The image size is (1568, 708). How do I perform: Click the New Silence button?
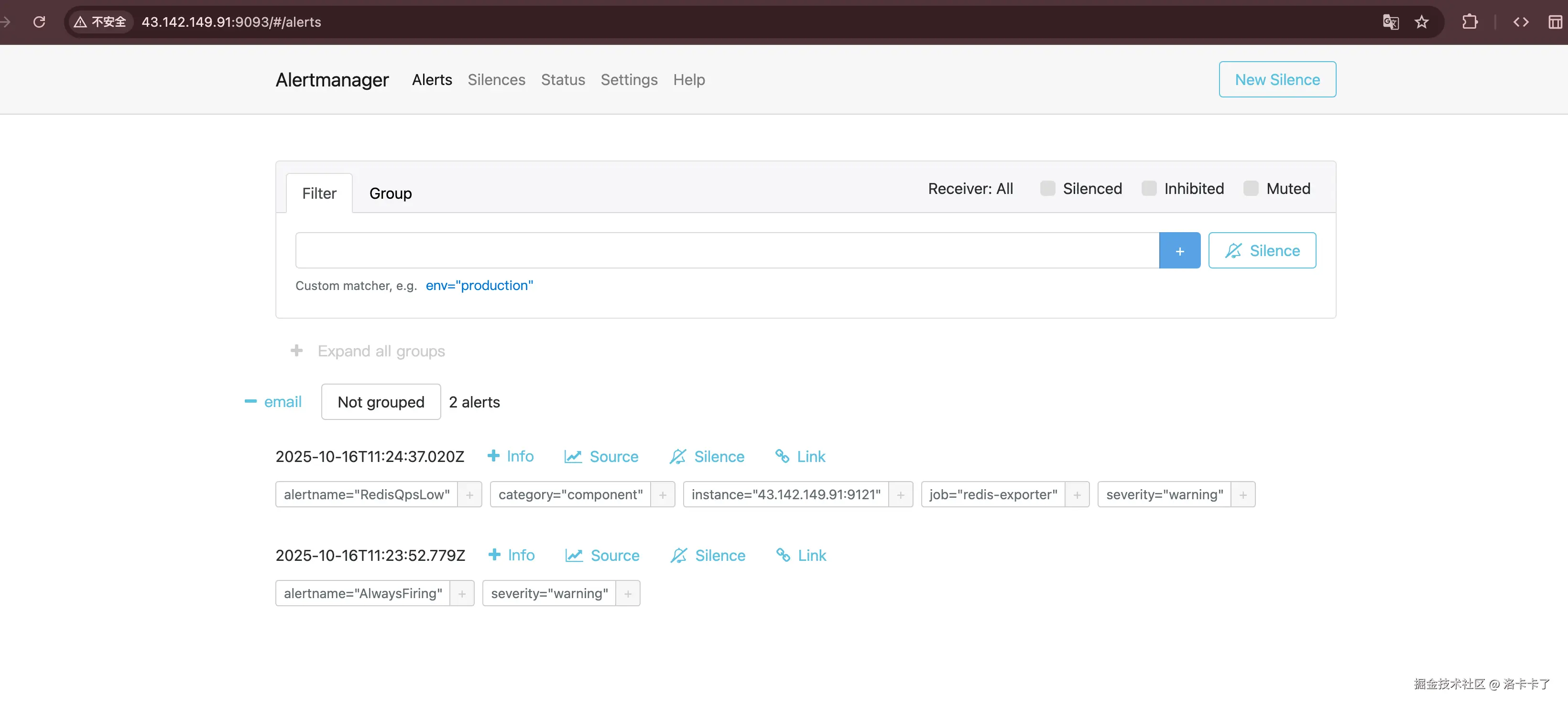[x=1277, y=80]
